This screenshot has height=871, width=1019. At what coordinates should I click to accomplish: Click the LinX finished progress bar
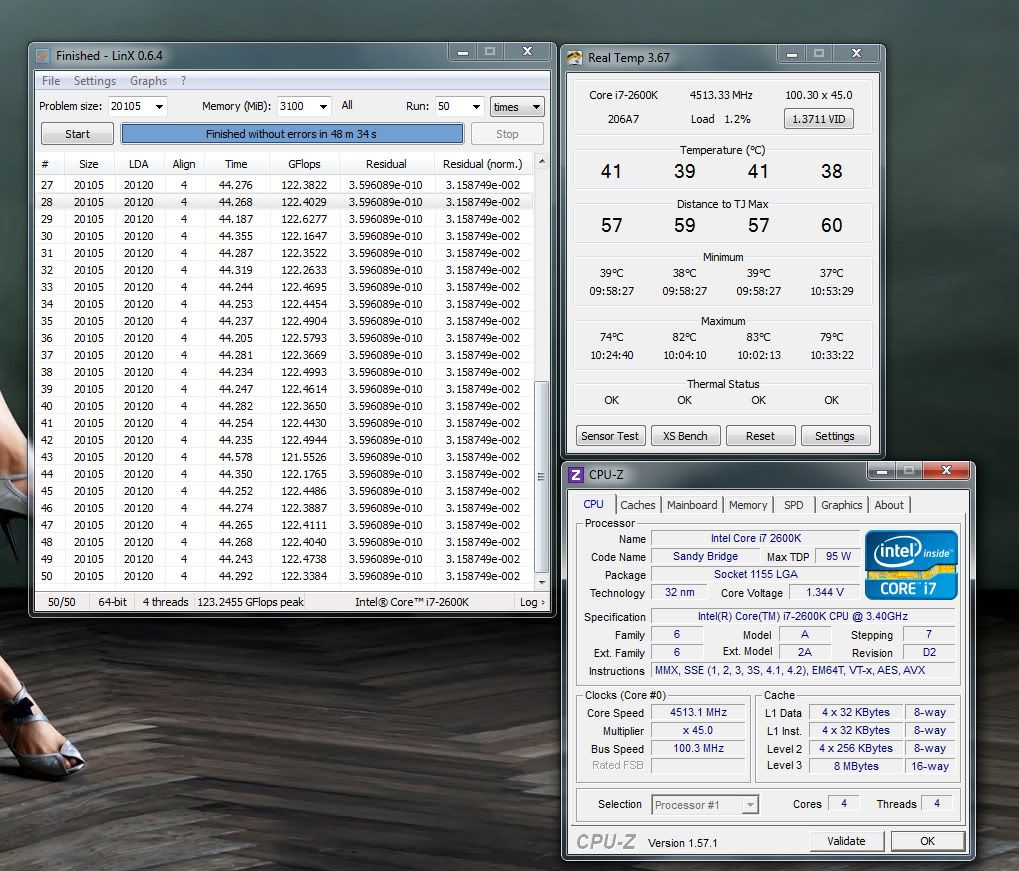[292, 134]
